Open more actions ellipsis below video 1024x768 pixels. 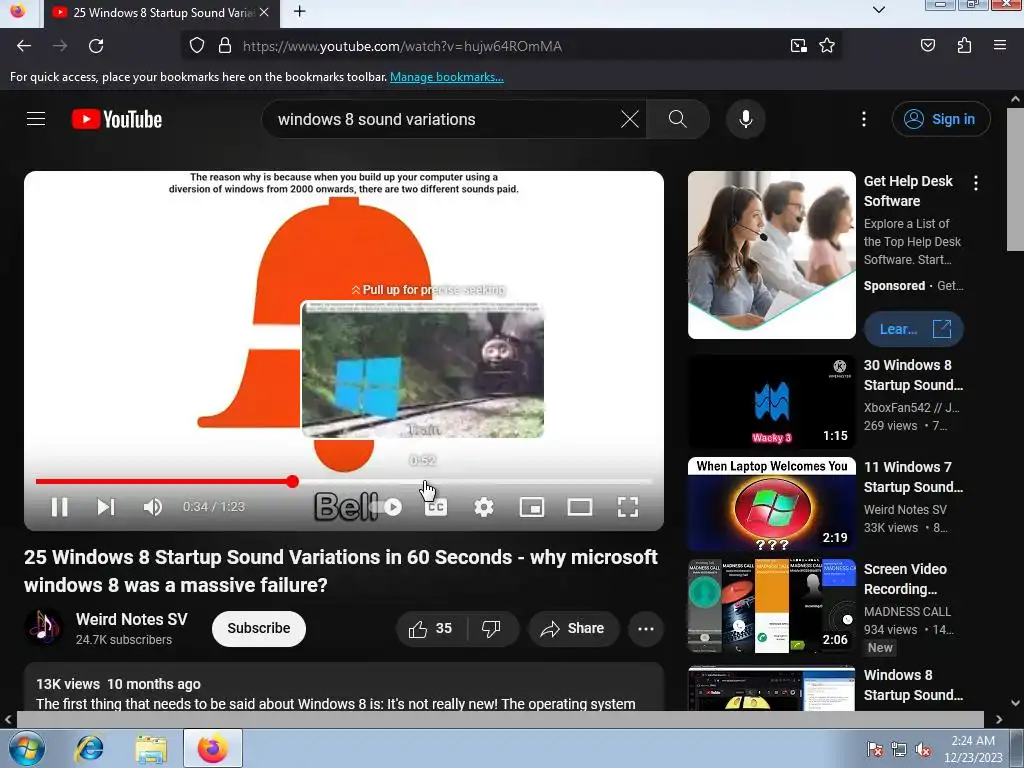click(x=646, y=629)
